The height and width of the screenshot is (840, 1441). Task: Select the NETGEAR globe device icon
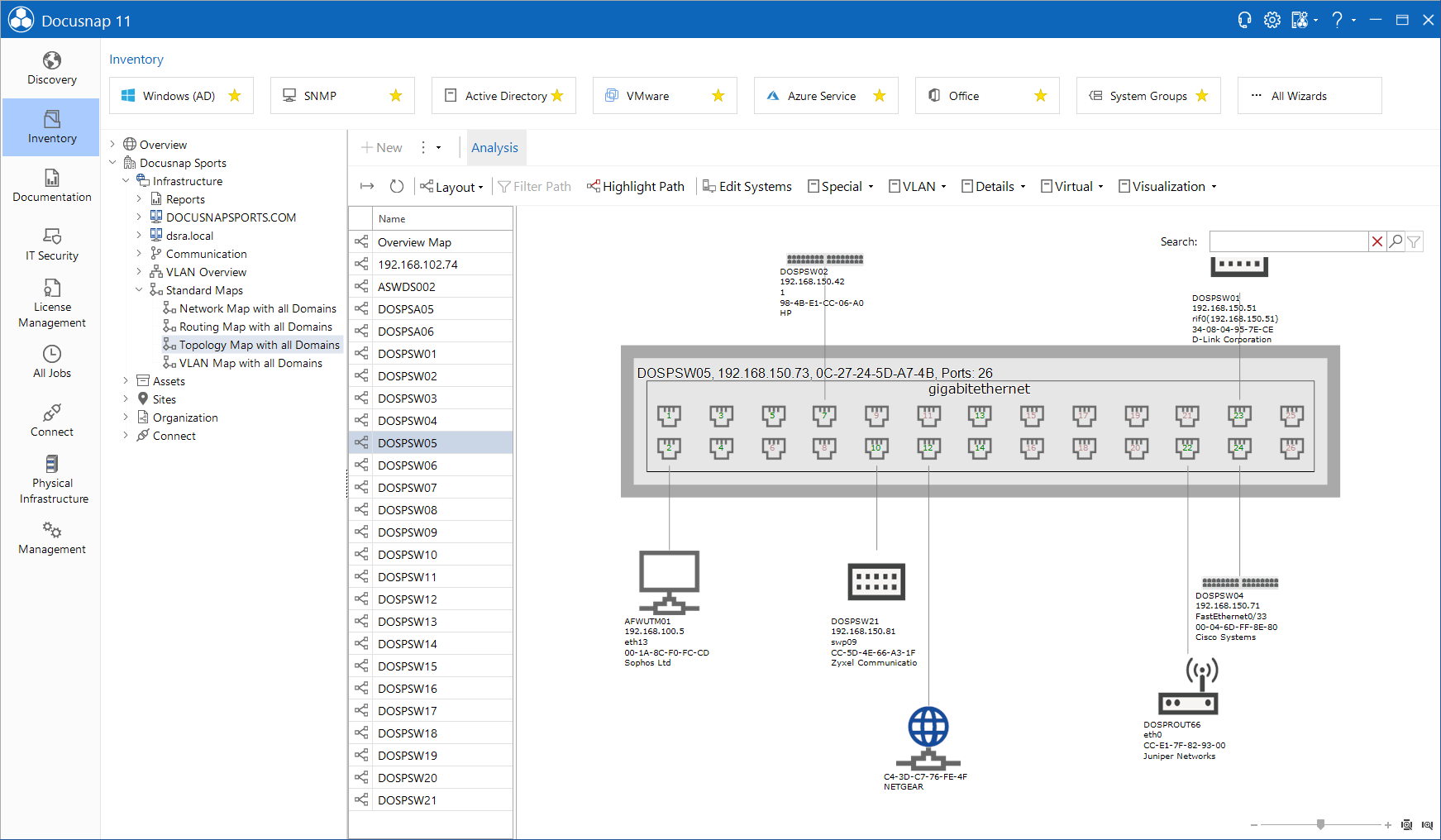point(928,738)
